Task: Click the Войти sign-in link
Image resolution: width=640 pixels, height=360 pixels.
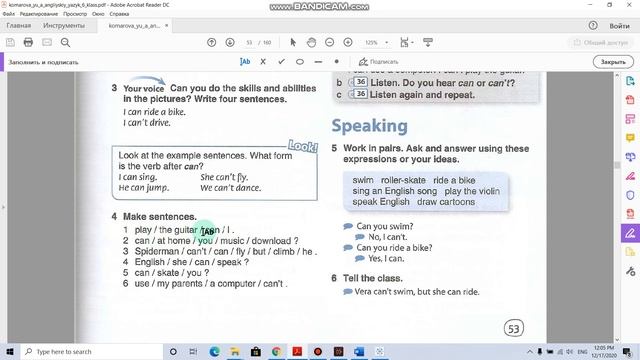Action: [x=620, y=26]
